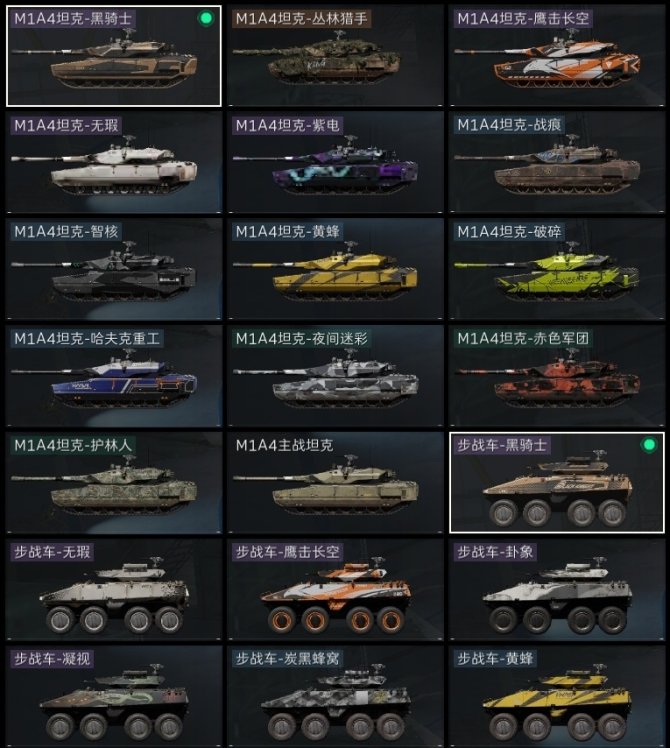Select the M1A4坦克-黑骑士 skin card
The image size is (670, 748).
point(114,56)
